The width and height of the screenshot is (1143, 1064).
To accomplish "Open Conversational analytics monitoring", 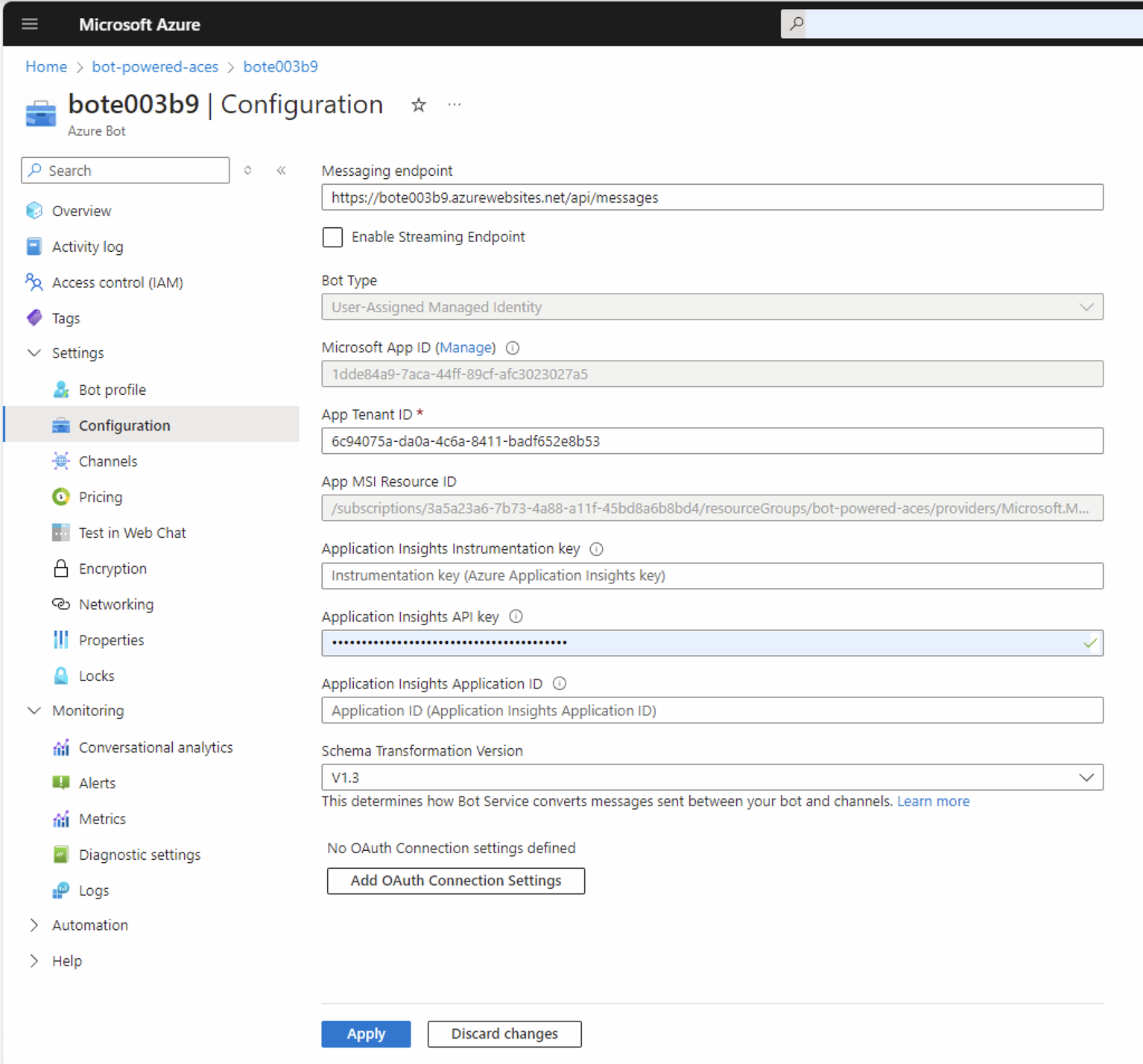I will point(156,747).
